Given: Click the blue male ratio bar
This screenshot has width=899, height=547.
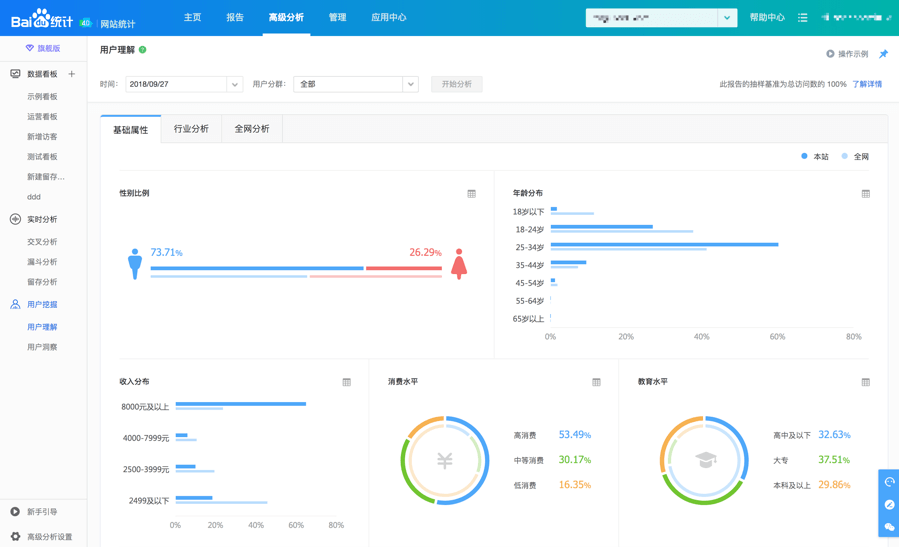Looking at the screenshot, I should [257, 268].
